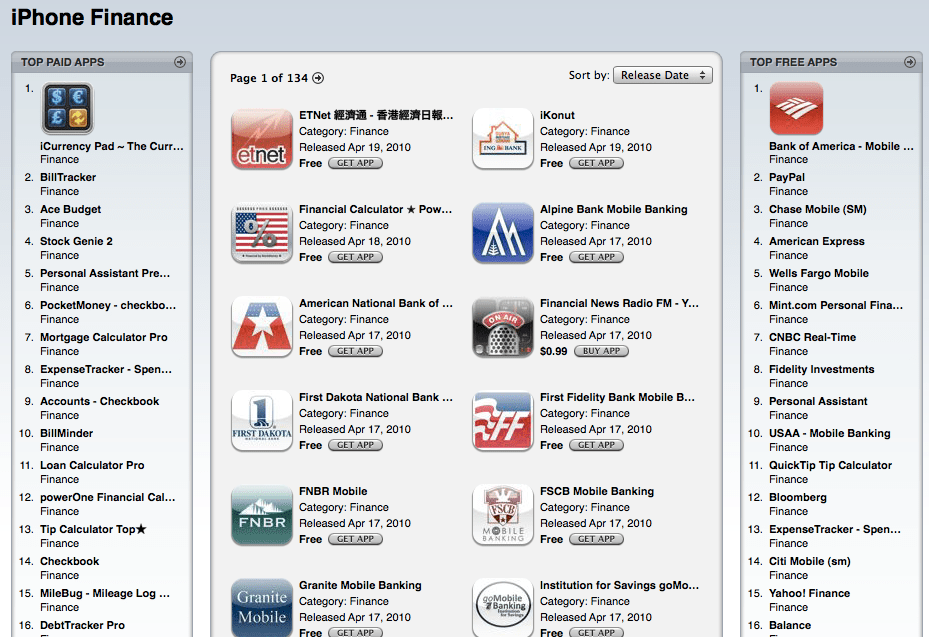Click the FNBR Mobile app icon
This screenshot has height=637, width=929.
(261, 515)
